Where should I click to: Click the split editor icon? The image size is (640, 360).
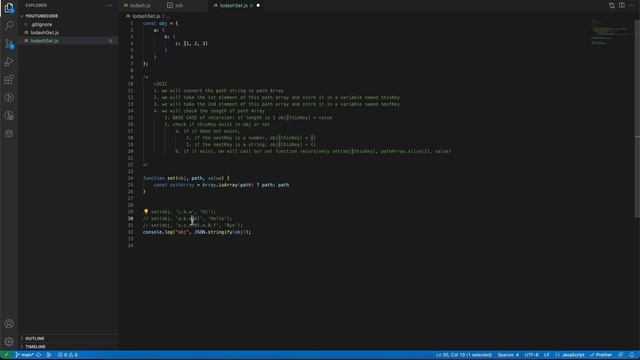[x=622, y=5]
